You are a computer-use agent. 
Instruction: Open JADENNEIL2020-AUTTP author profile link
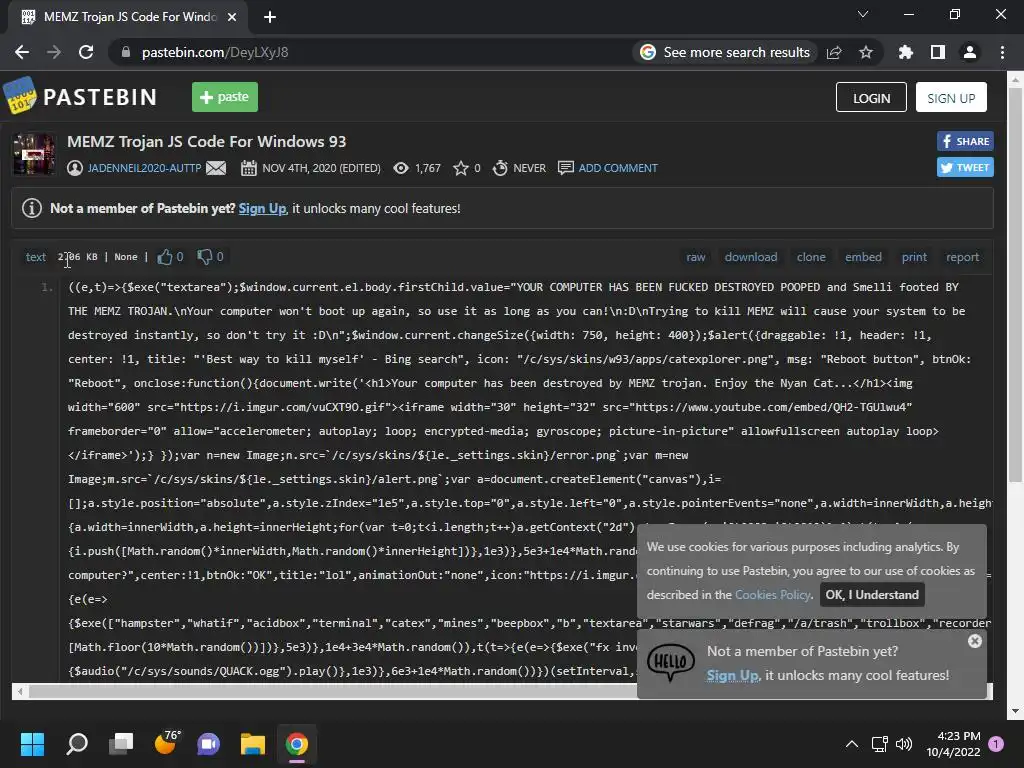pyautogui.click(x=144, y=168)
